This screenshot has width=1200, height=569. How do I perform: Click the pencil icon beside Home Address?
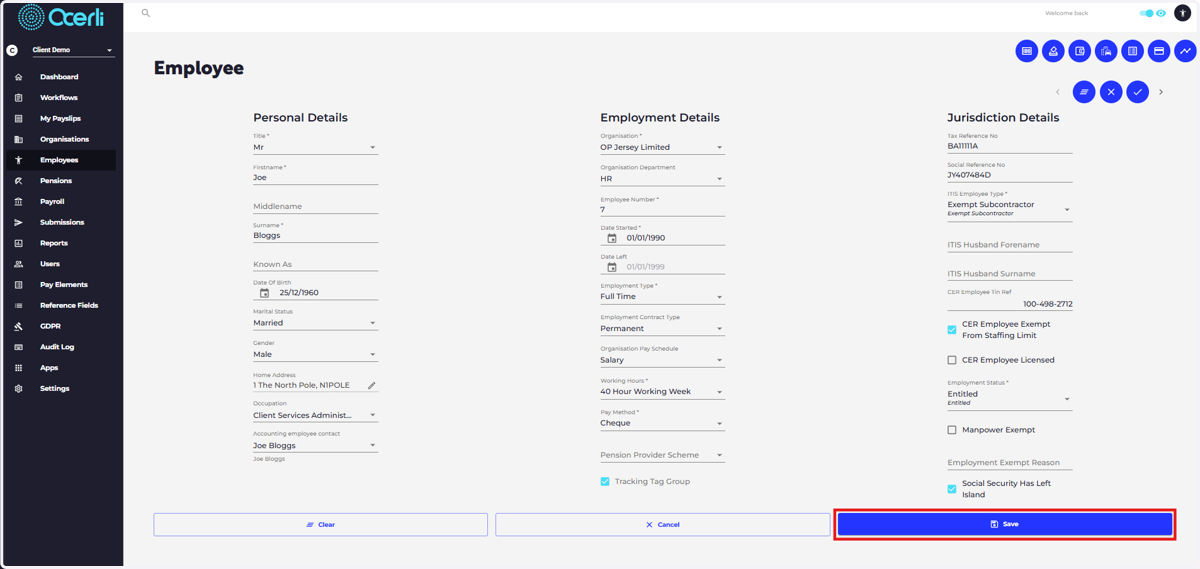coord(372,385)
